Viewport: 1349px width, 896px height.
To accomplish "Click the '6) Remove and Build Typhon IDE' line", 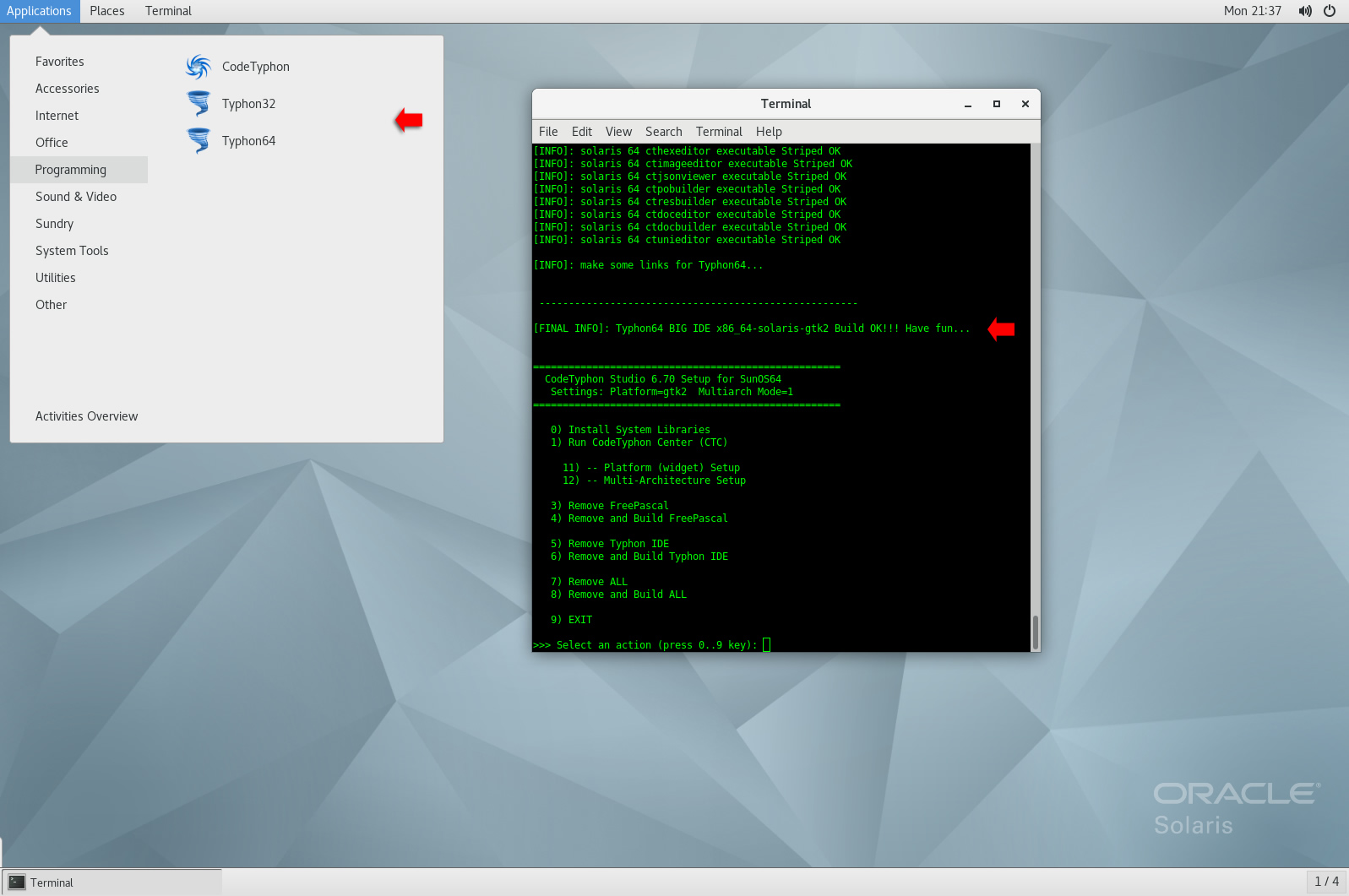I will tap(639, 557).
